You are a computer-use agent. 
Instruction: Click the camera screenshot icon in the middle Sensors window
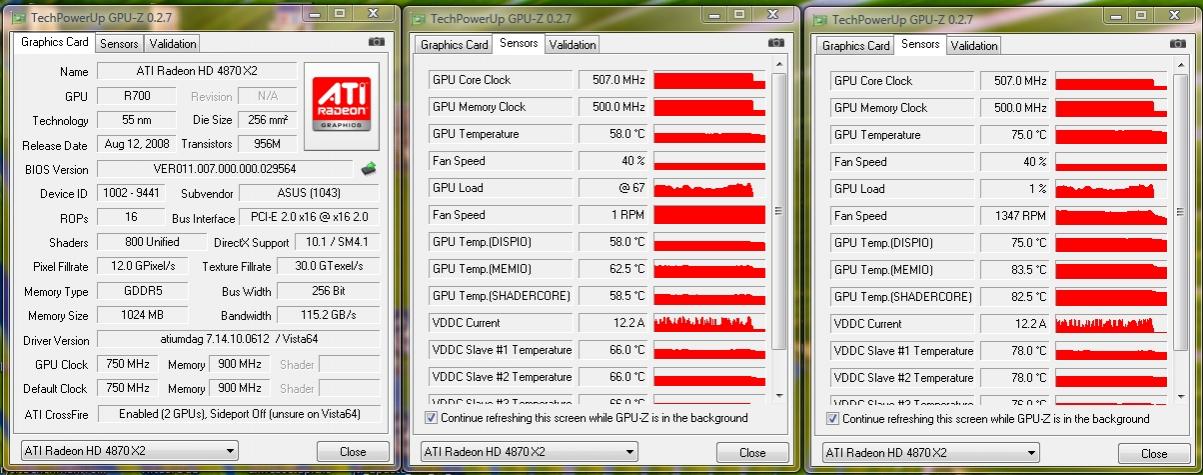(x=775, y=43)
